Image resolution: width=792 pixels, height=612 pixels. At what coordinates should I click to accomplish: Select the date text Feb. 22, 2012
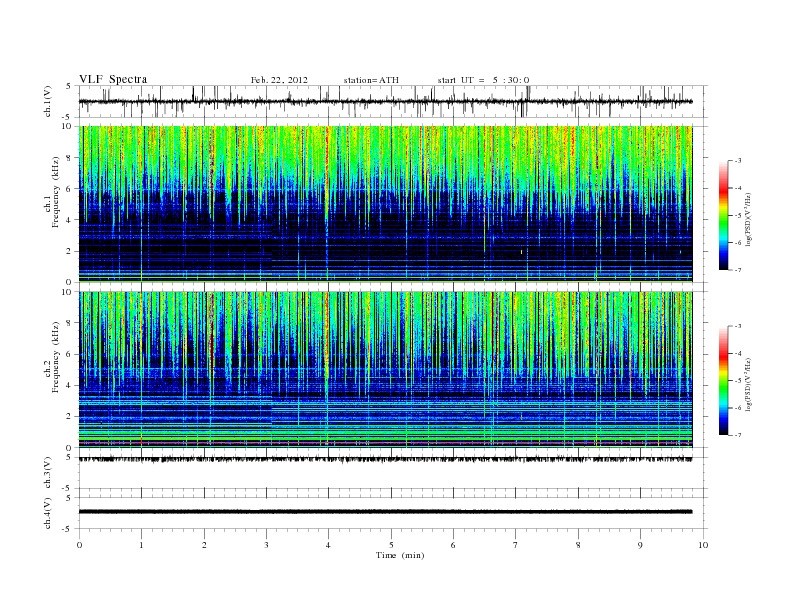tap(279, 80)
